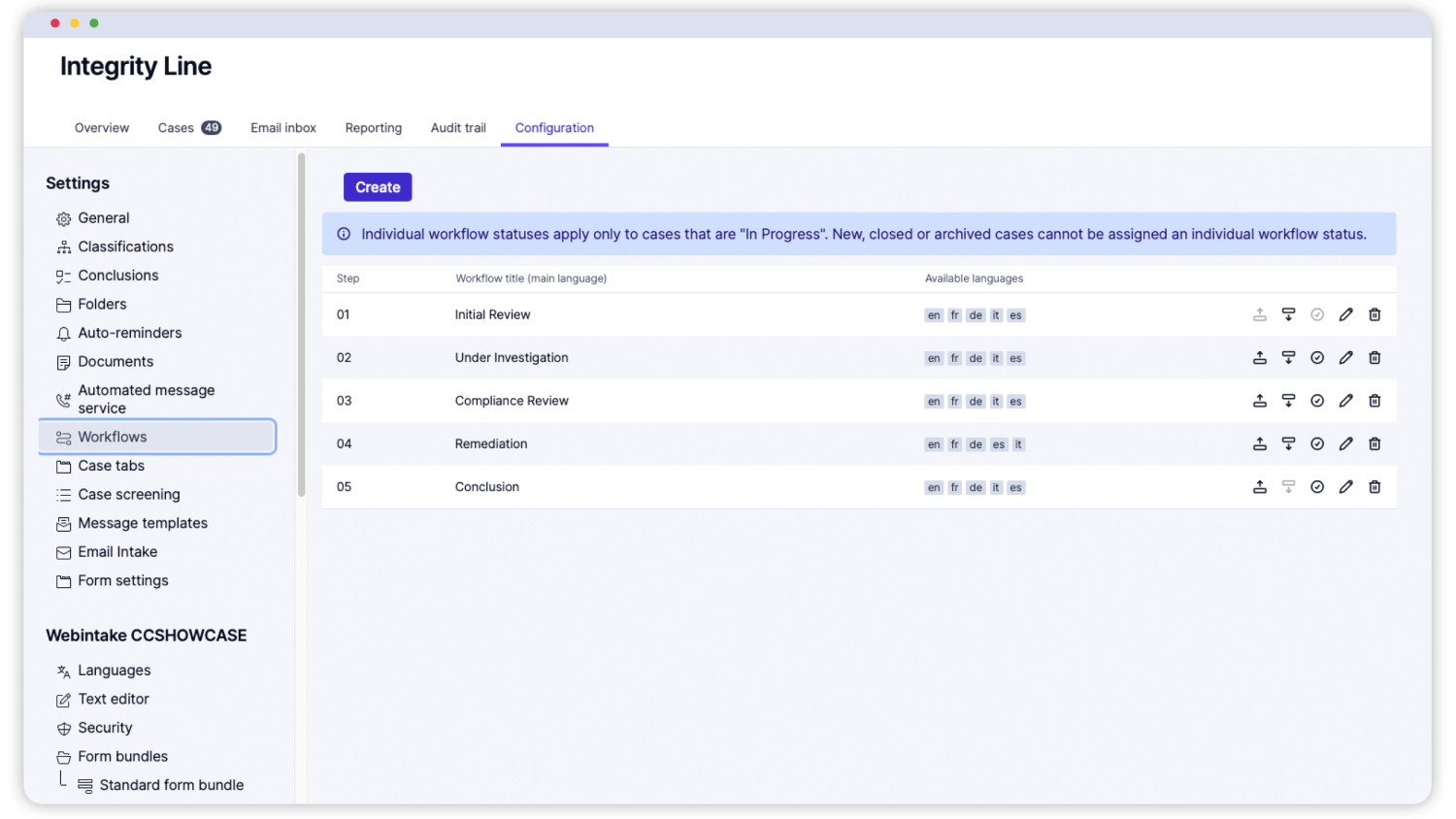1456x819 pixels.
Task: Edit the Under Investigation workflow
Action: pyautogui.click(x=1345, y=358)
